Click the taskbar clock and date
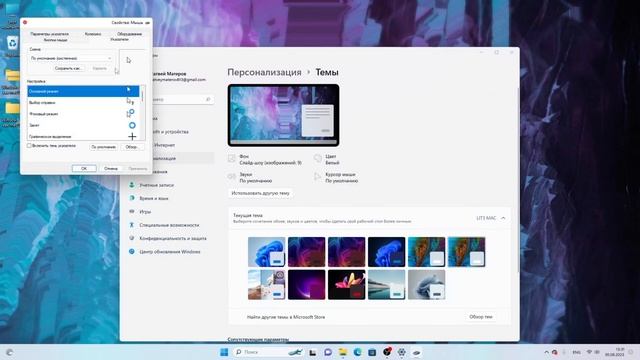640x360 pixels. point(615,352)
